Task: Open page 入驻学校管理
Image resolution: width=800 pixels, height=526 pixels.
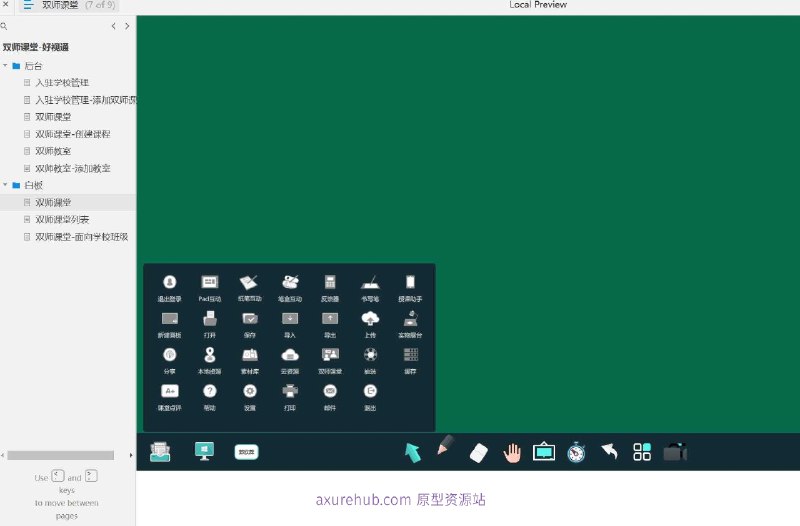Action: coord(62,83)
